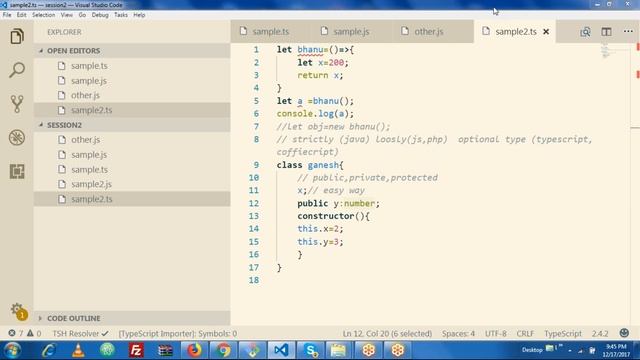Change file encoding via UTF-8
The width and height of the screenshot is (640, 360).
click(x=496, y=333)
